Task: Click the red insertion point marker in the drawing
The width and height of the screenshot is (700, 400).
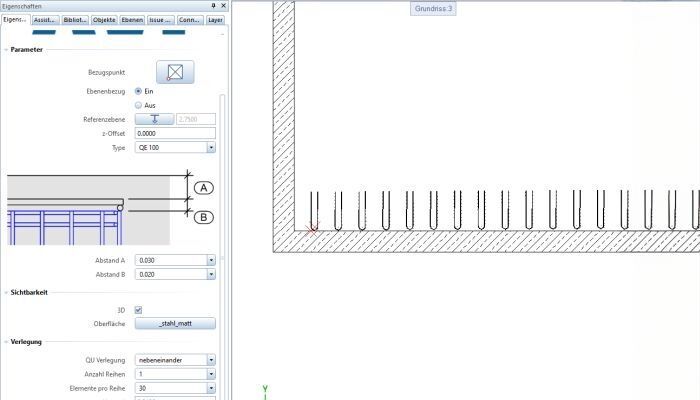Action: (x=311, y=229)
